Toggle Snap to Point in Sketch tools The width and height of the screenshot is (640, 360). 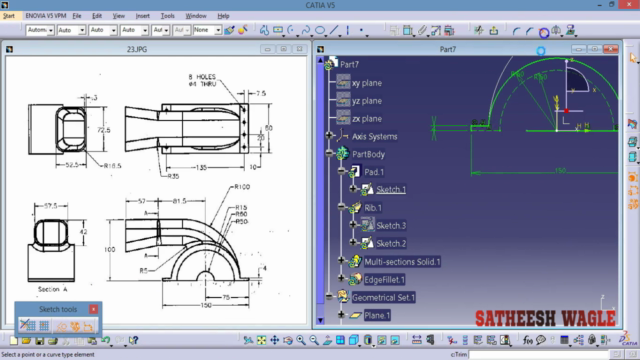[x=44, y=326]
